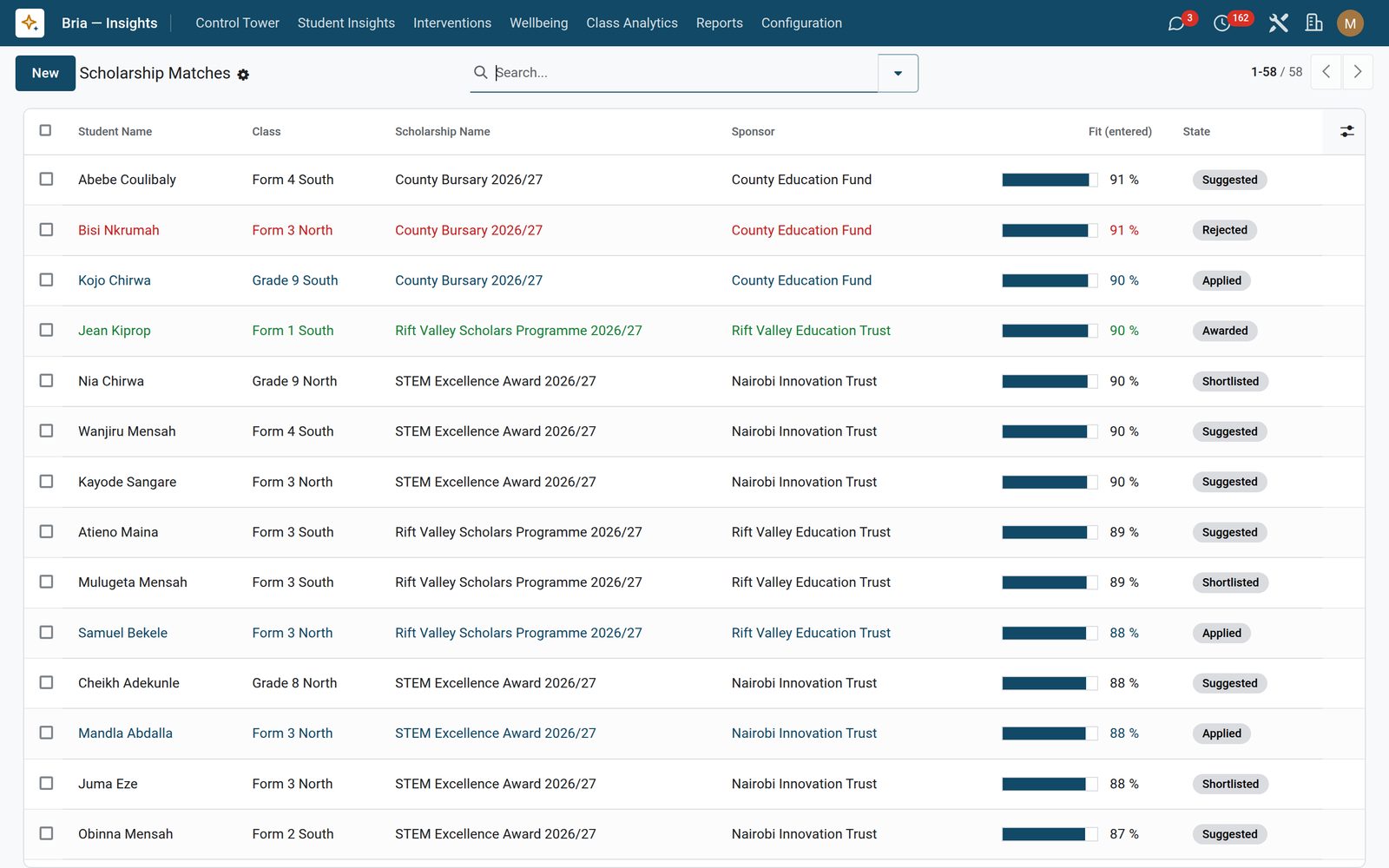
Task: Check the Kojo Chirwa row checkbox
Action: (46, 279)
